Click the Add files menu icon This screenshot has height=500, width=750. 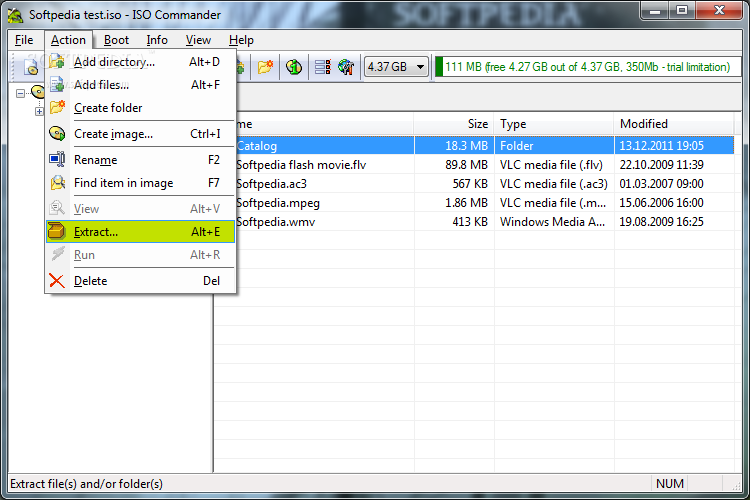[57, 85]
